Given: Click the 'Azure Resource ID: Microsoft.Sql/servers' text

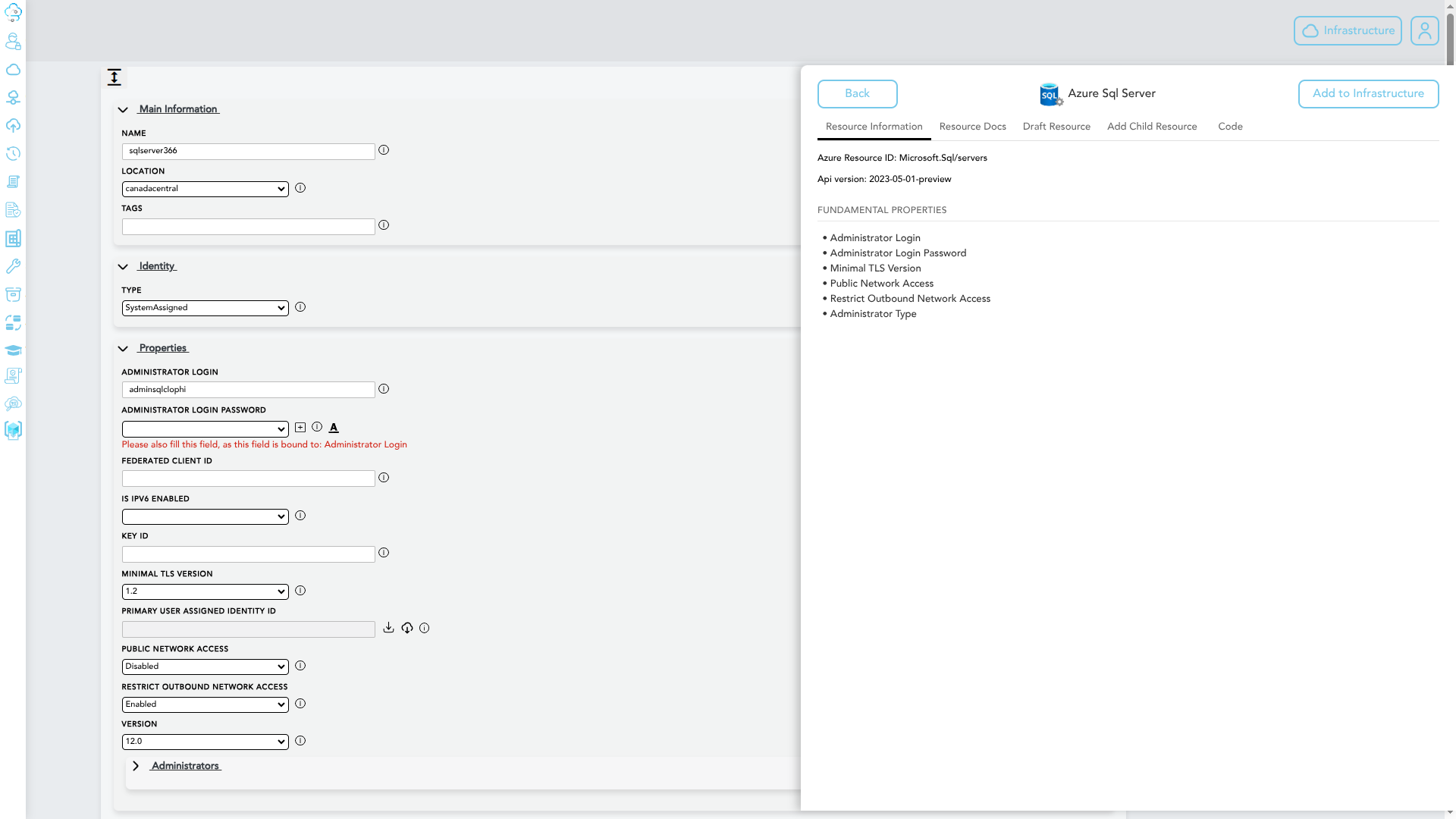Looking at the screenshot, I should (902, 158).
